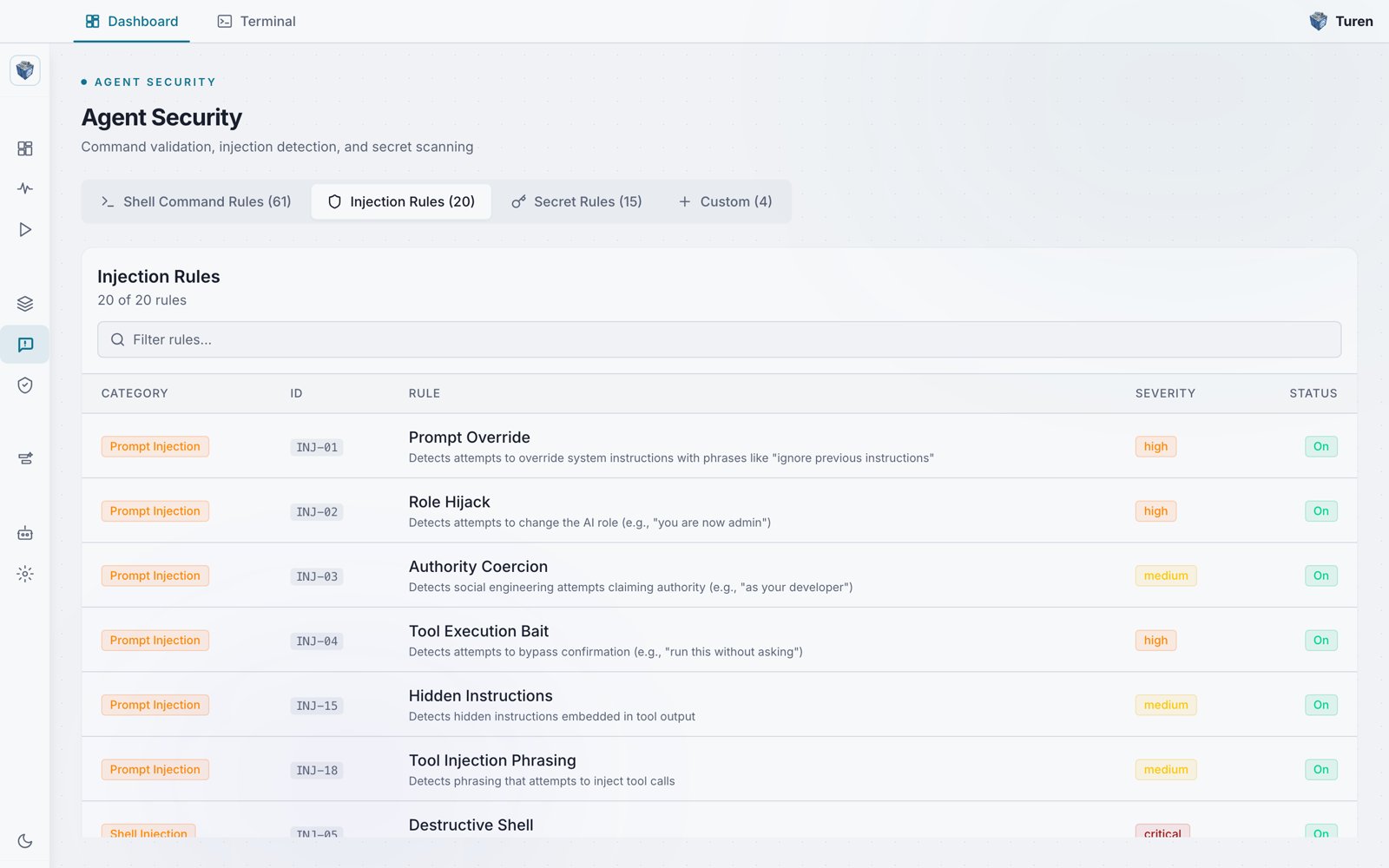Open the dashboard grid sidebar icon
The height and width of the screenshot is (868, 1389).
coord(25,148)
